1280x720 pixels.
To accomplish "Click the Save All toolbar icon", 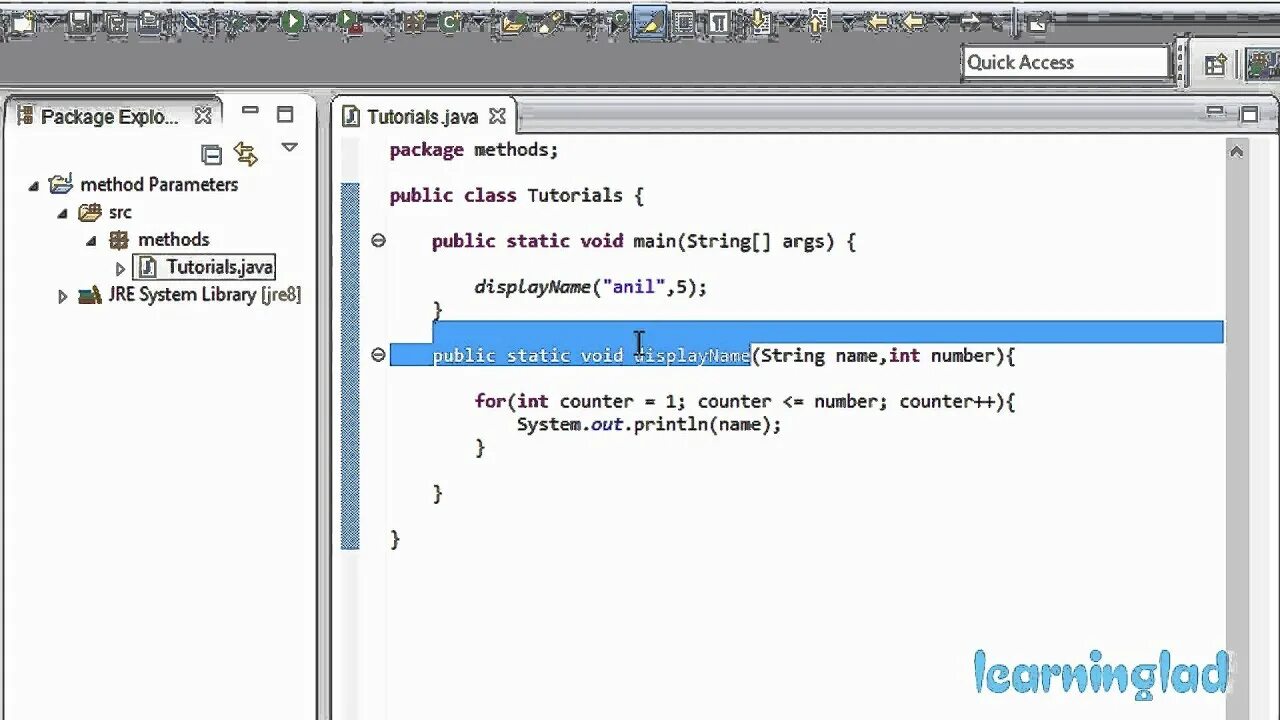I will [x=116, y=22].
